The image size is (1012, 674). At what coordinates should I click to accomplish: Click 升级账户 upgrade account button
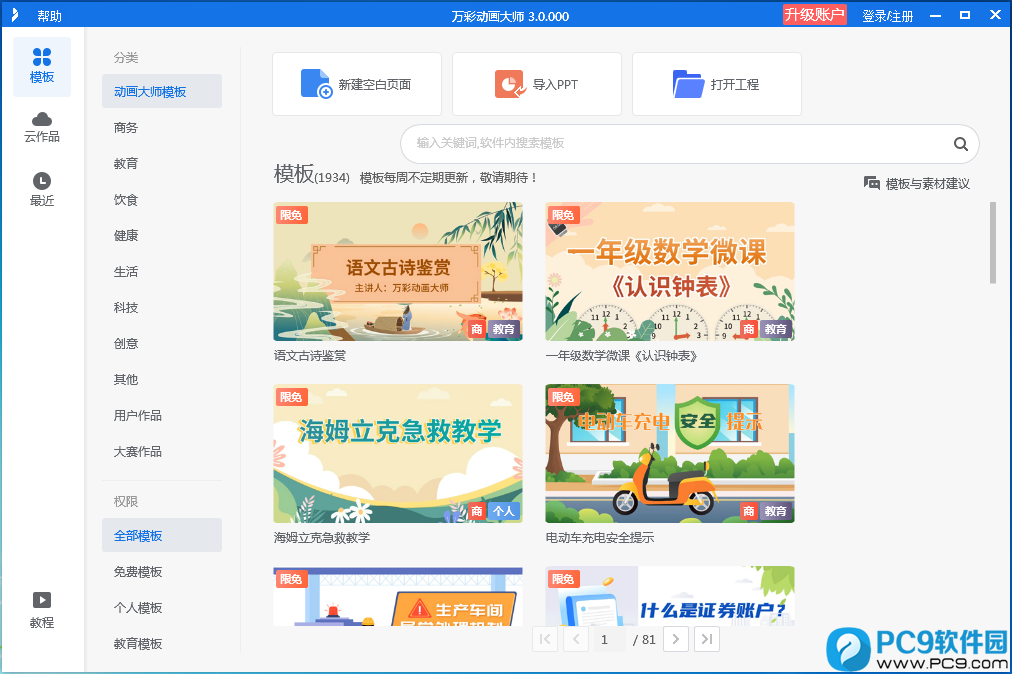[x=815, y=15]
